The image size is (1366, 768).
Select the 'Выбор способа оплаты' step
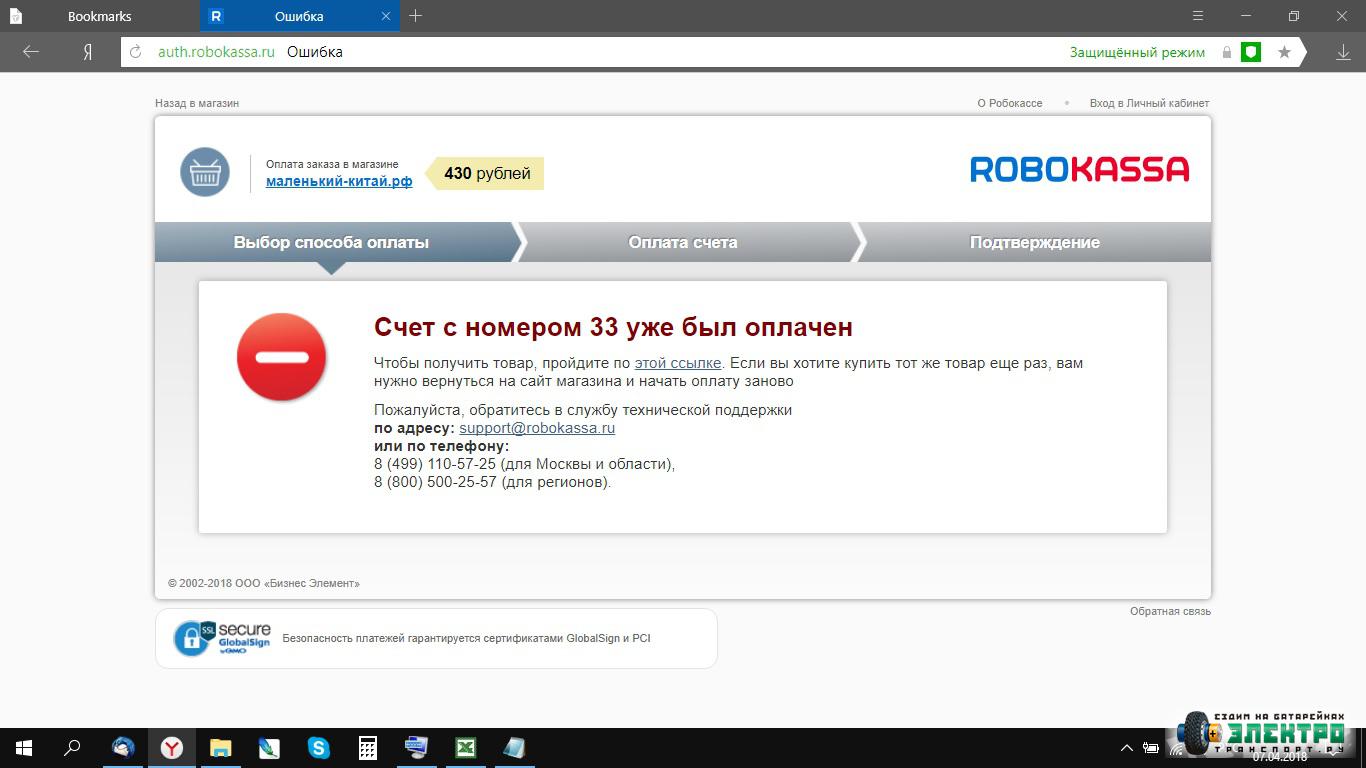(331, 242)
